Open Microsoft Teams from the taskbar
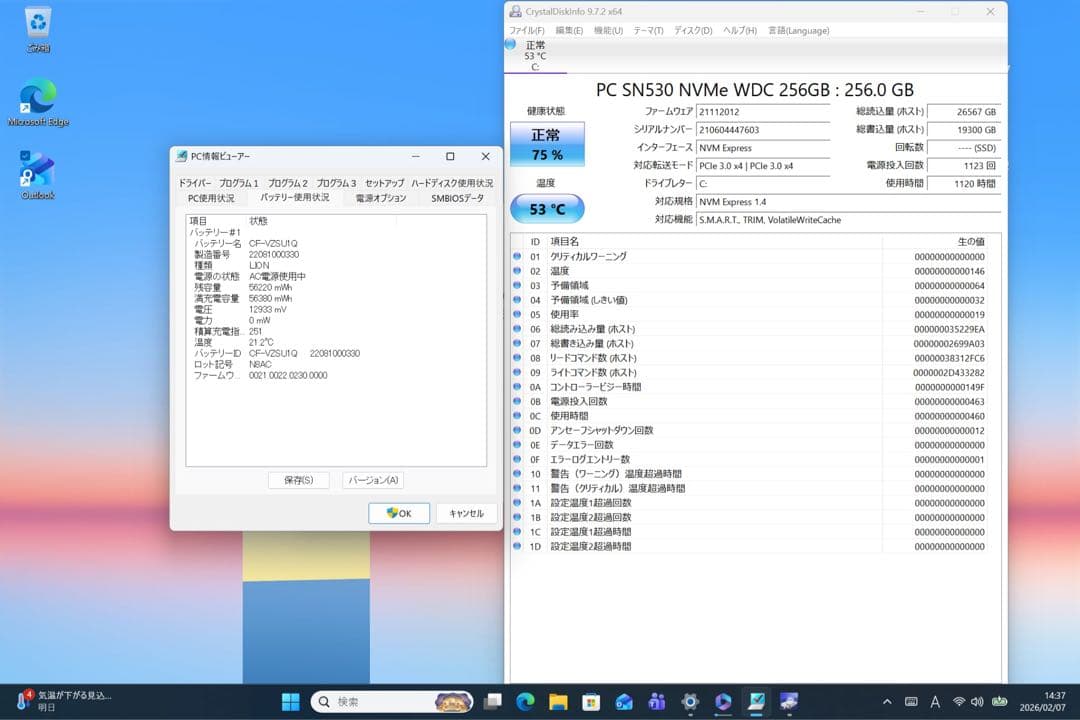This screenshot has width=1080, height=720. click(657, 702)
